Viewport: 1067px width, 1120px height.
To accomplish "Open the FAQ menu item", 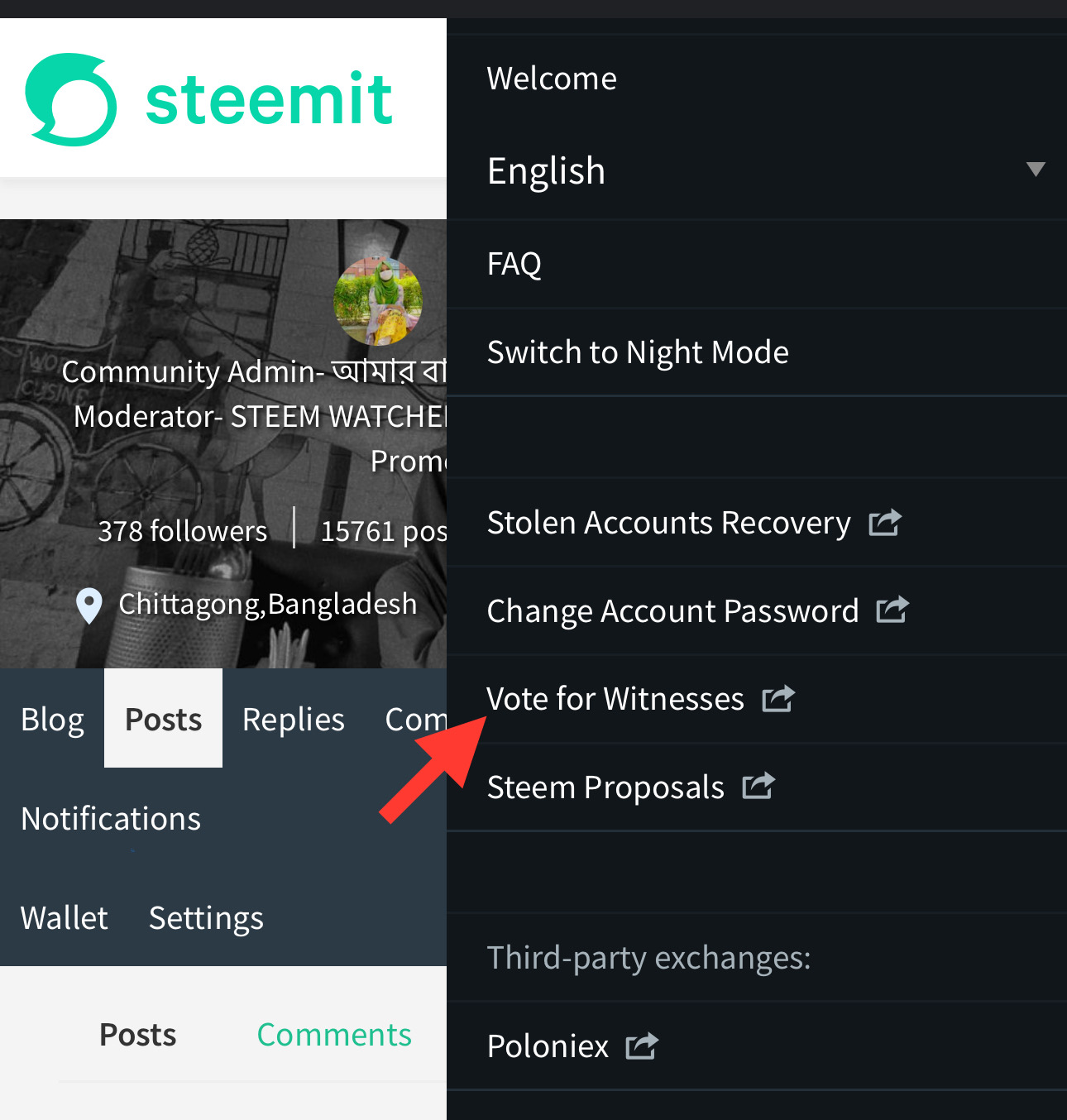I will click(514, 264).
